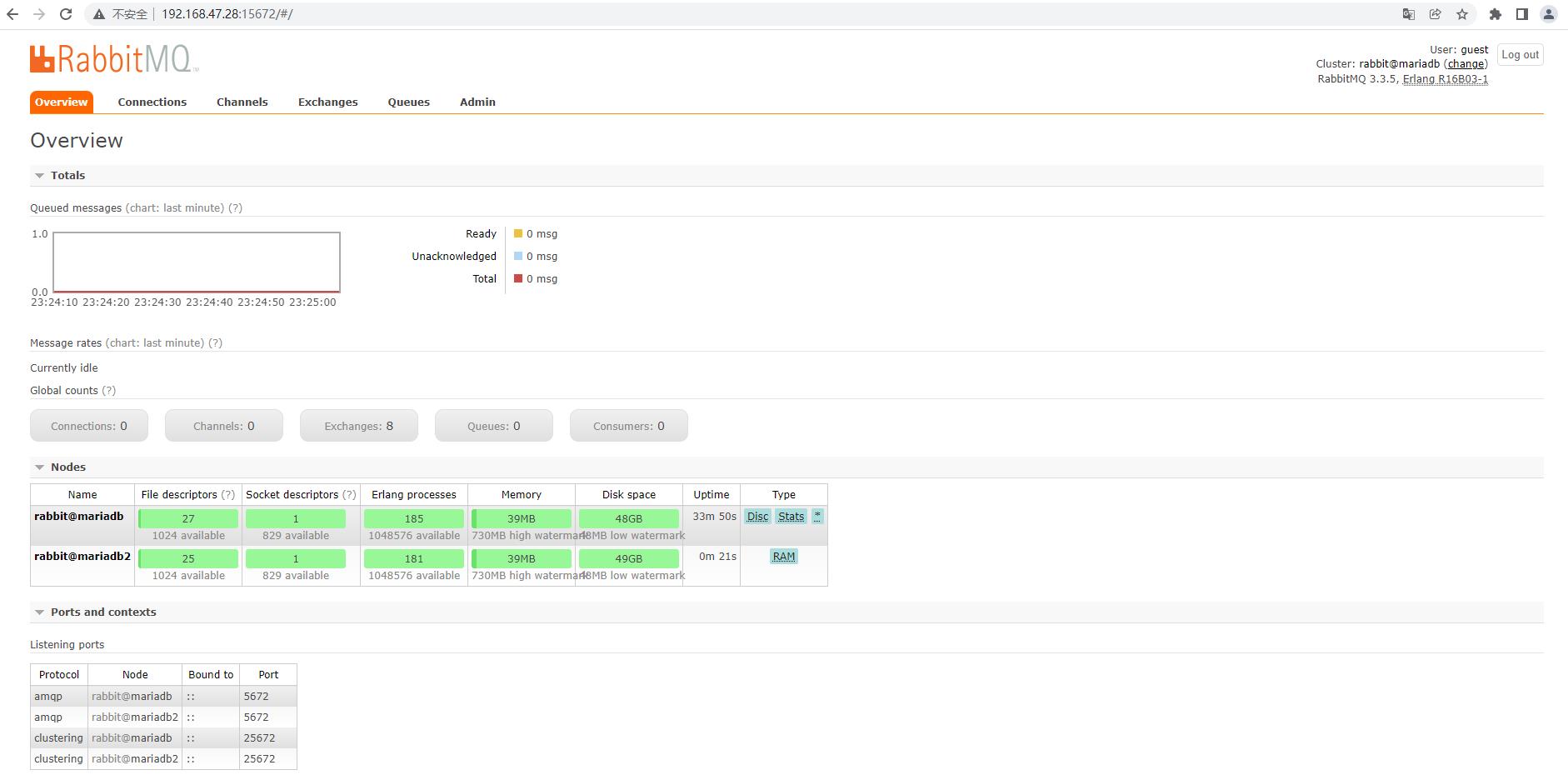Screen dimensions: 1568x775
Task: Click the Ready yellow color swatch
Action: click(x=518, y=233)
